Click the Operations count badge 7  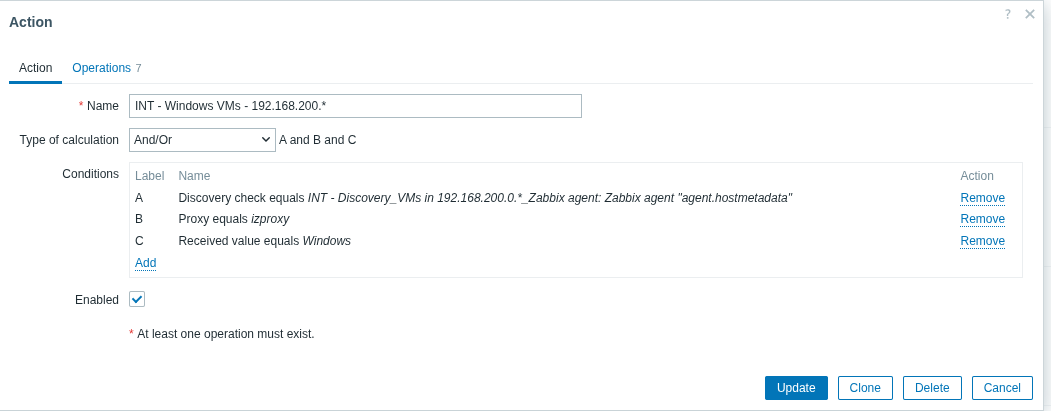pyautogui.click(x=138, y=68)
